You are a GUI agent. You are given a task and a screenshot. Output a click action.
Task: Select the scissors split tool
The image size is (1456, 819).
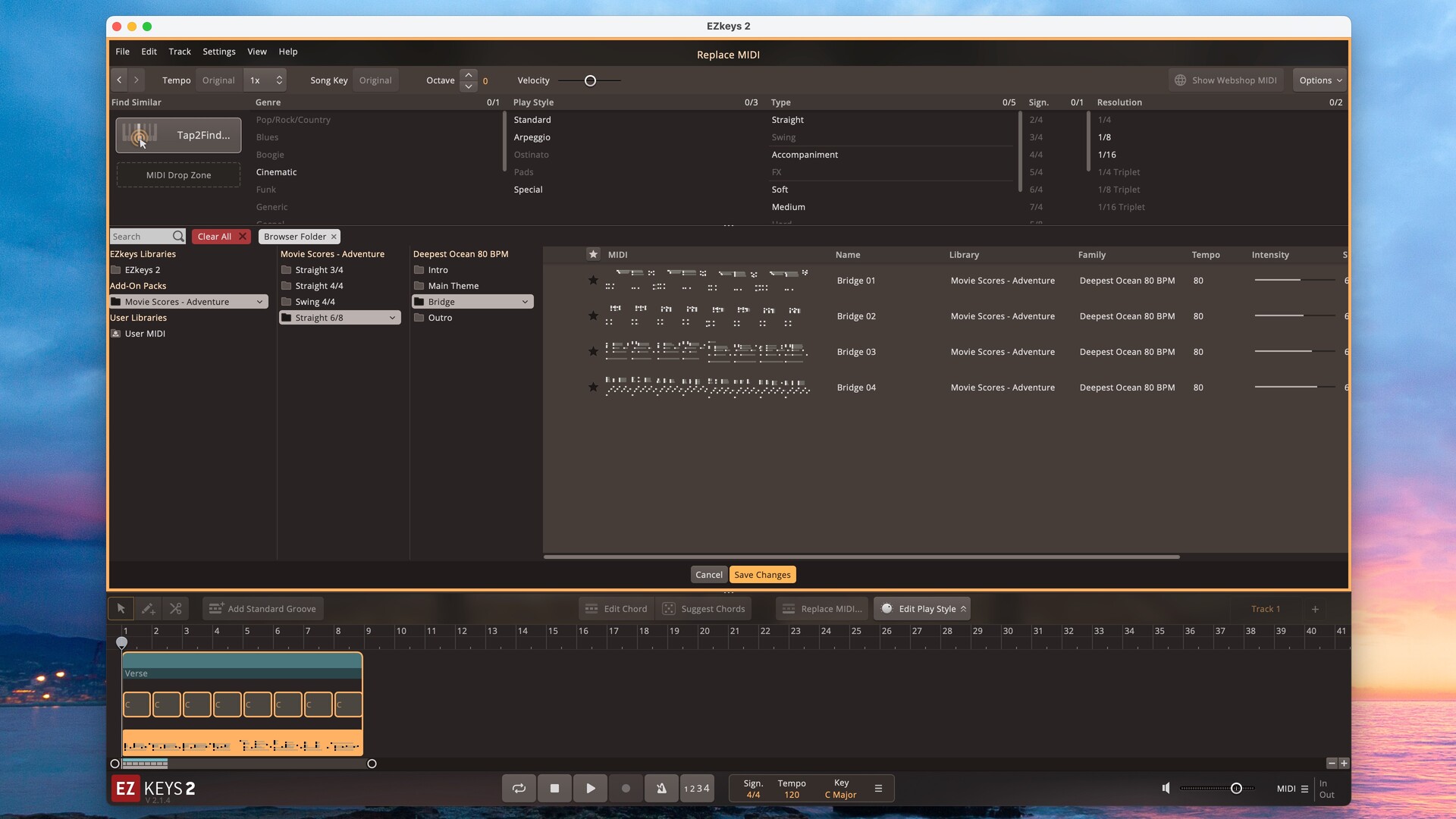176,609
